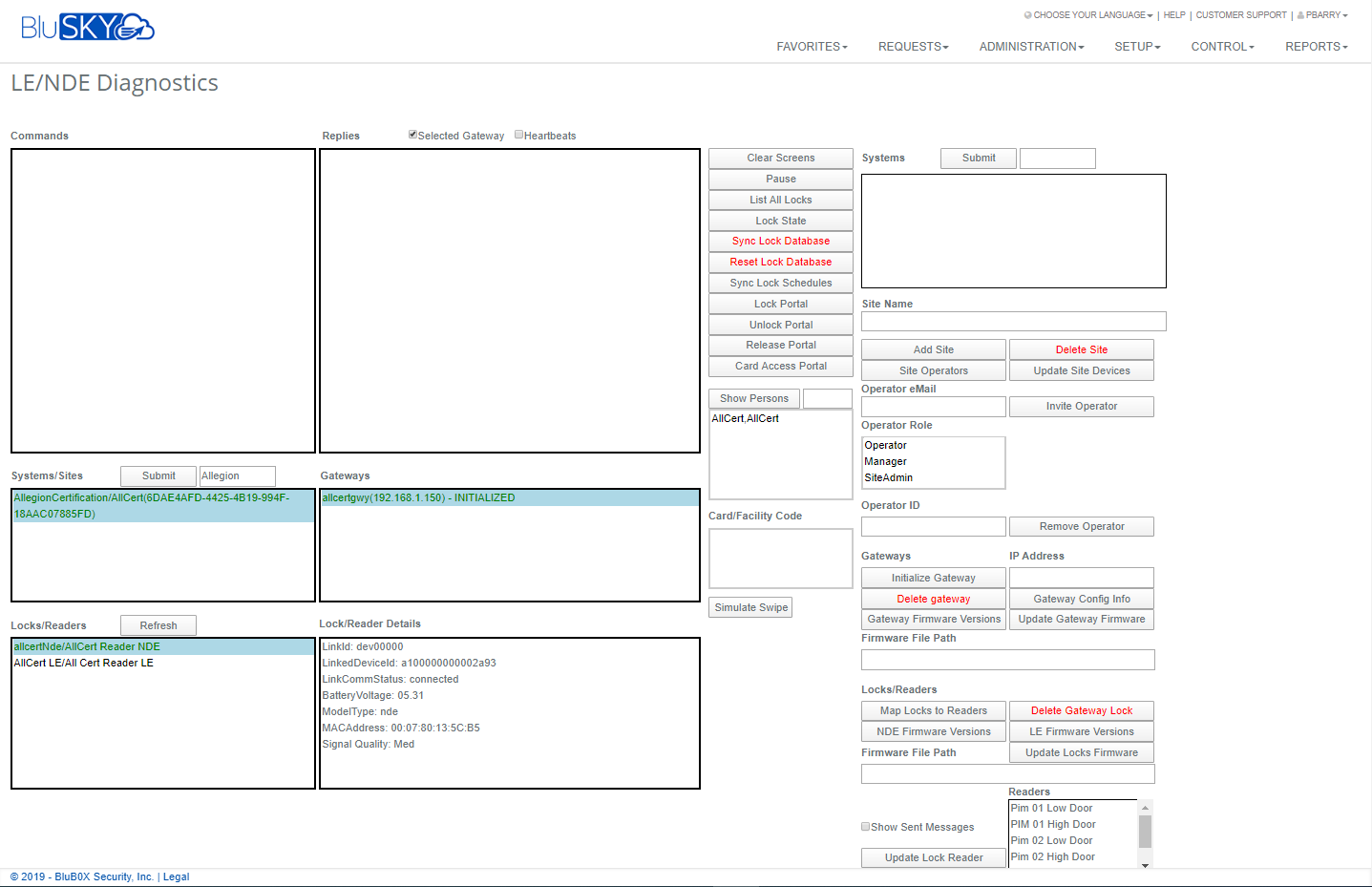Expand the Administration dropdown menu
The image size is (1372, 887).
pos(1031,47)
